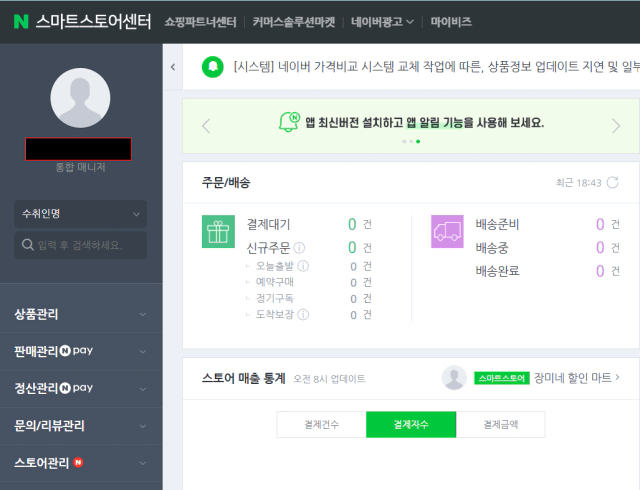The height and width of the screenshot is (490, 640).
Task: Select the first carousel dot
Action: (x=404, y=141)
